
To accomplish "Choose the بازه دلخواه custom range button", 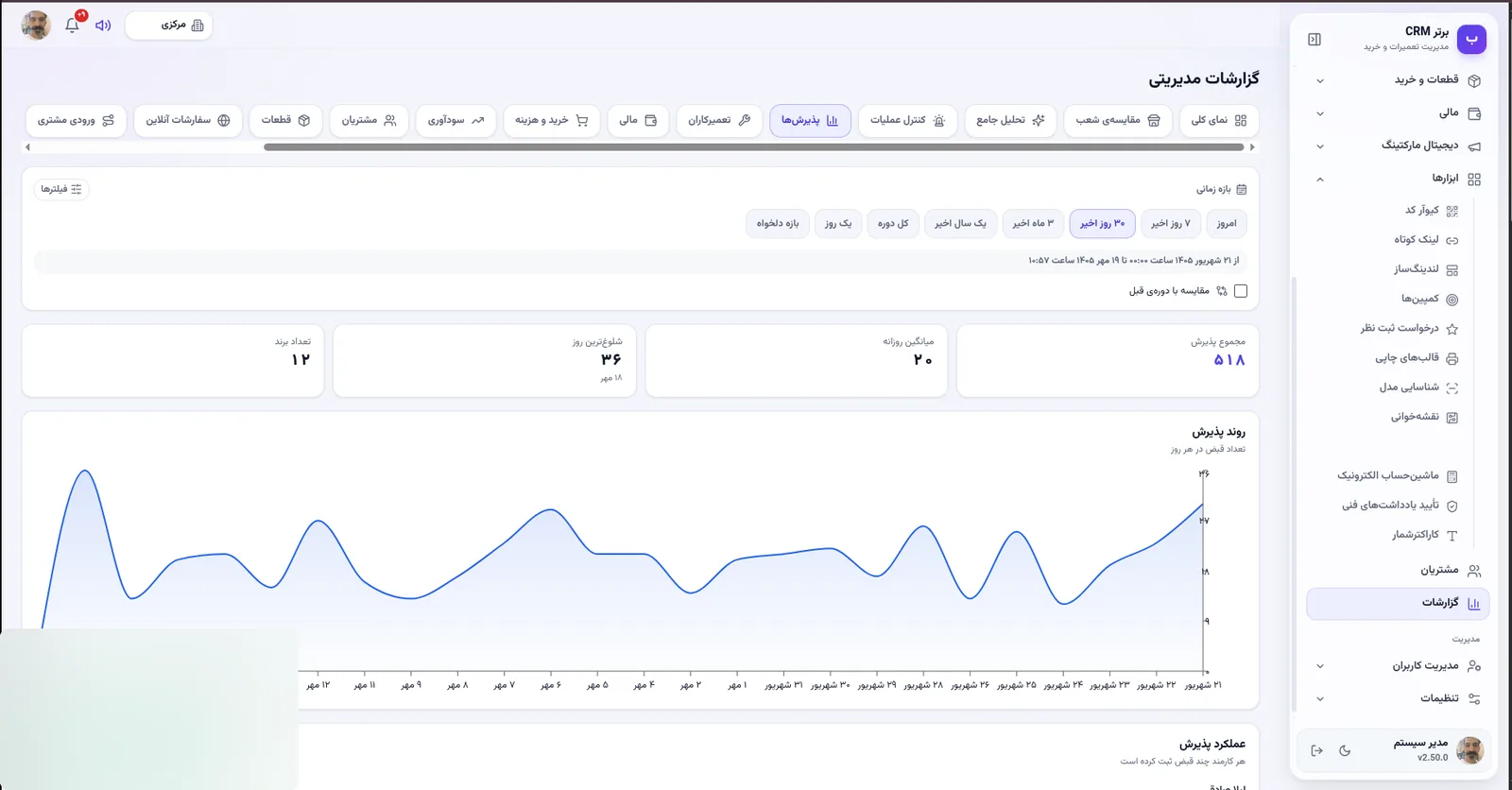I will 778,224.
